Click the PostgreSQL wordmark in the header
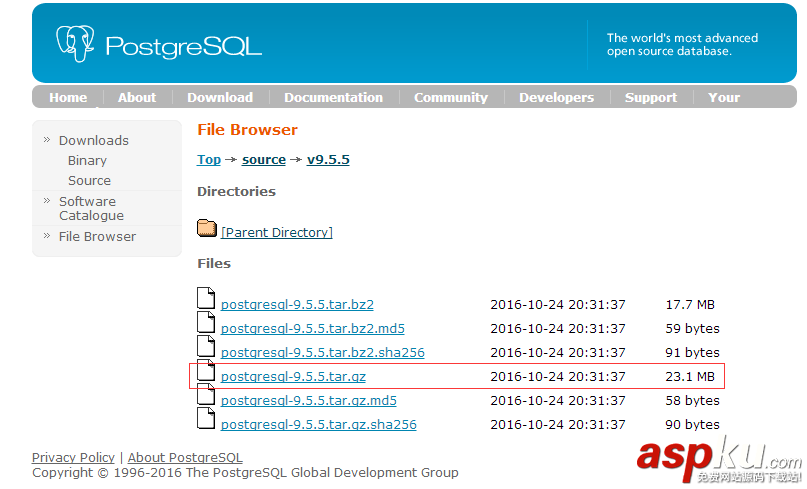 click(x=184, y=47)
